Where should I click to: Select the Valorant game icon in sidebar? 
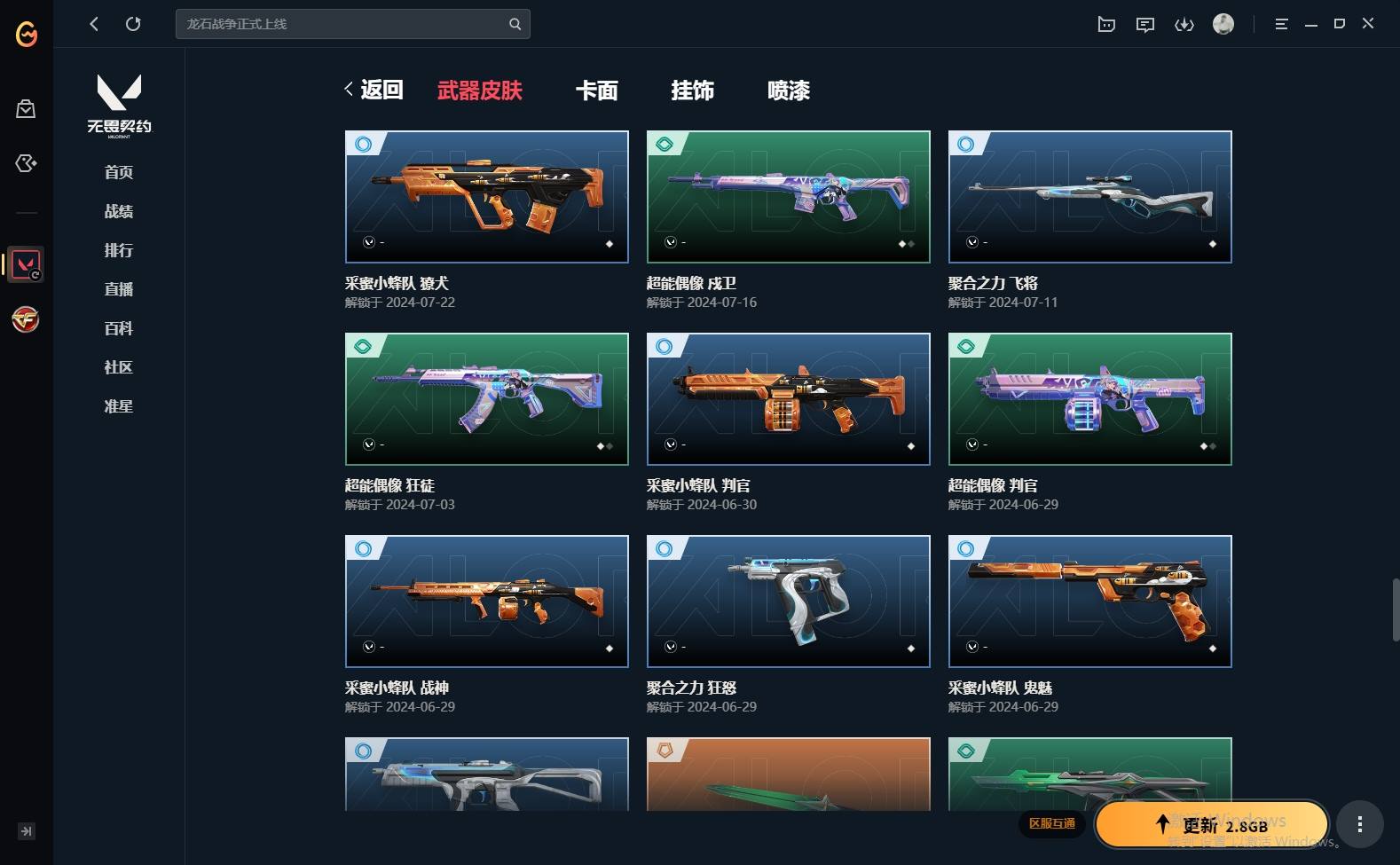26,264
